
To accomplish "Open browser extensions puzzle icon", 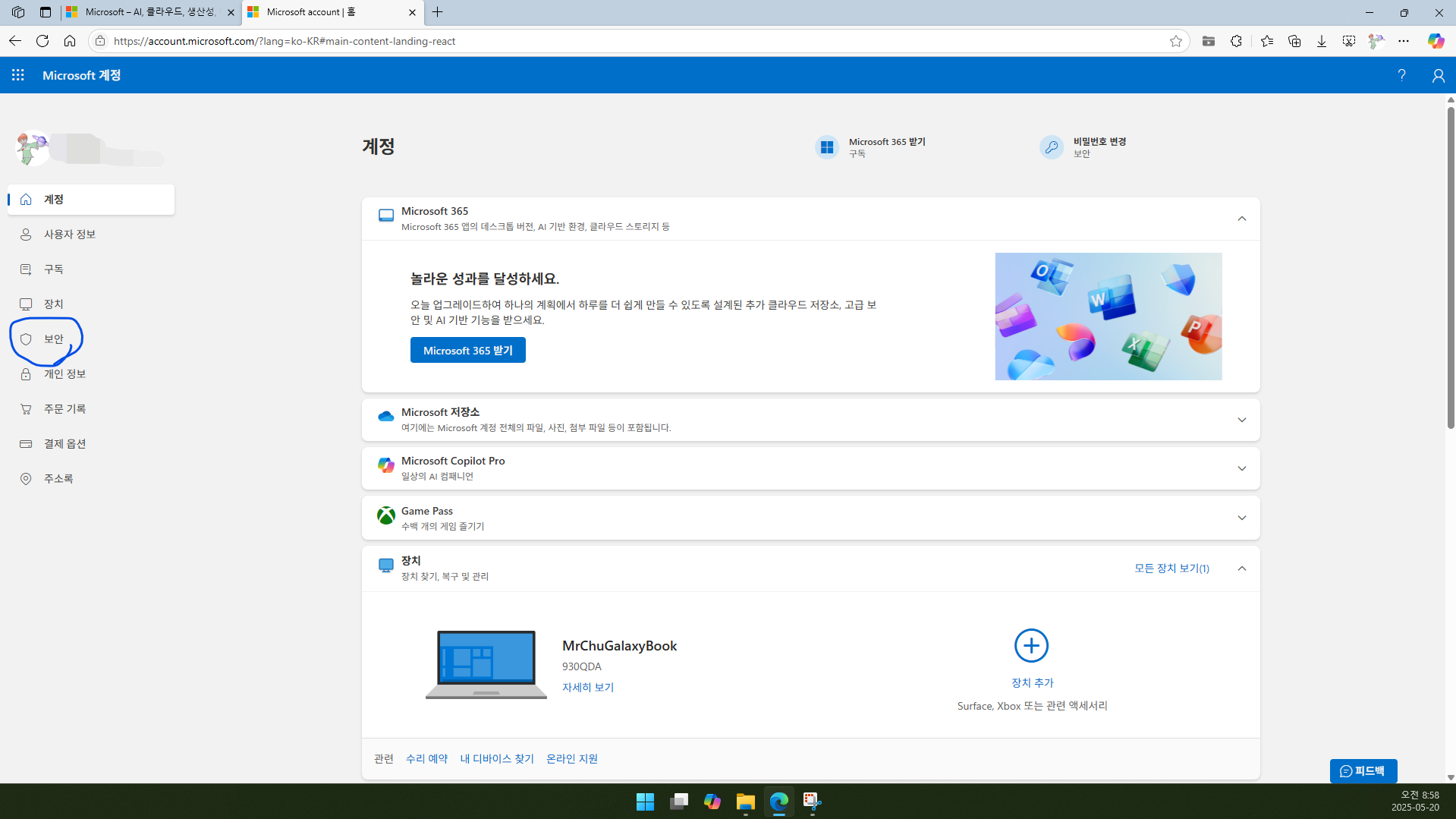I will 1236,41.
